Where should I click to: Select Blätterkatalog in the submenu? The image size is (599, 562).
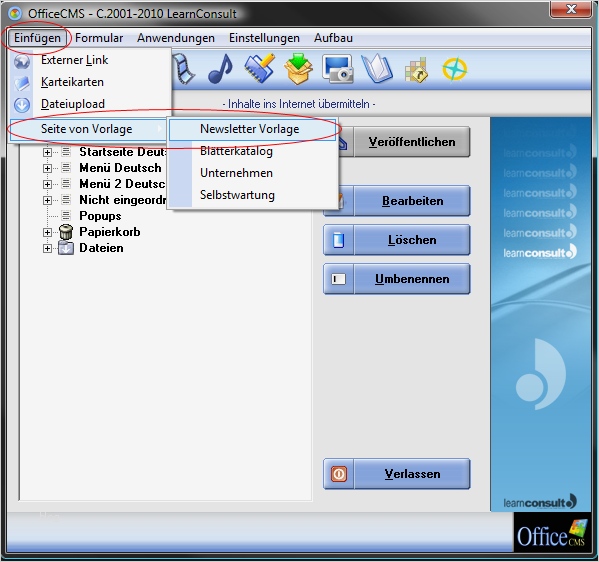click(253, 151)
